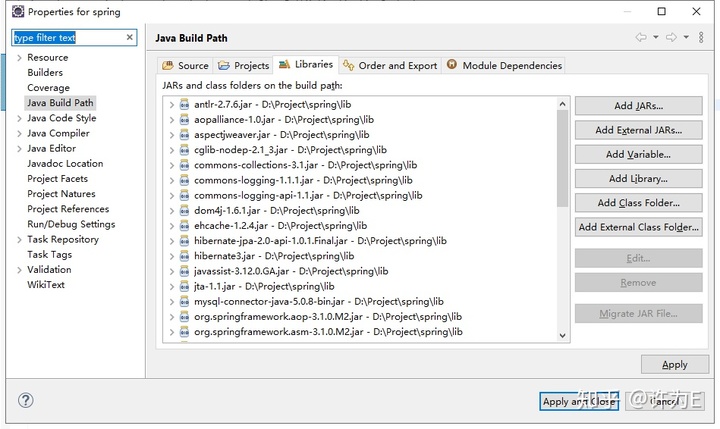Select Builders in the properties tree
The height and width of the screenshot is (429, 720).
(45, 73)
